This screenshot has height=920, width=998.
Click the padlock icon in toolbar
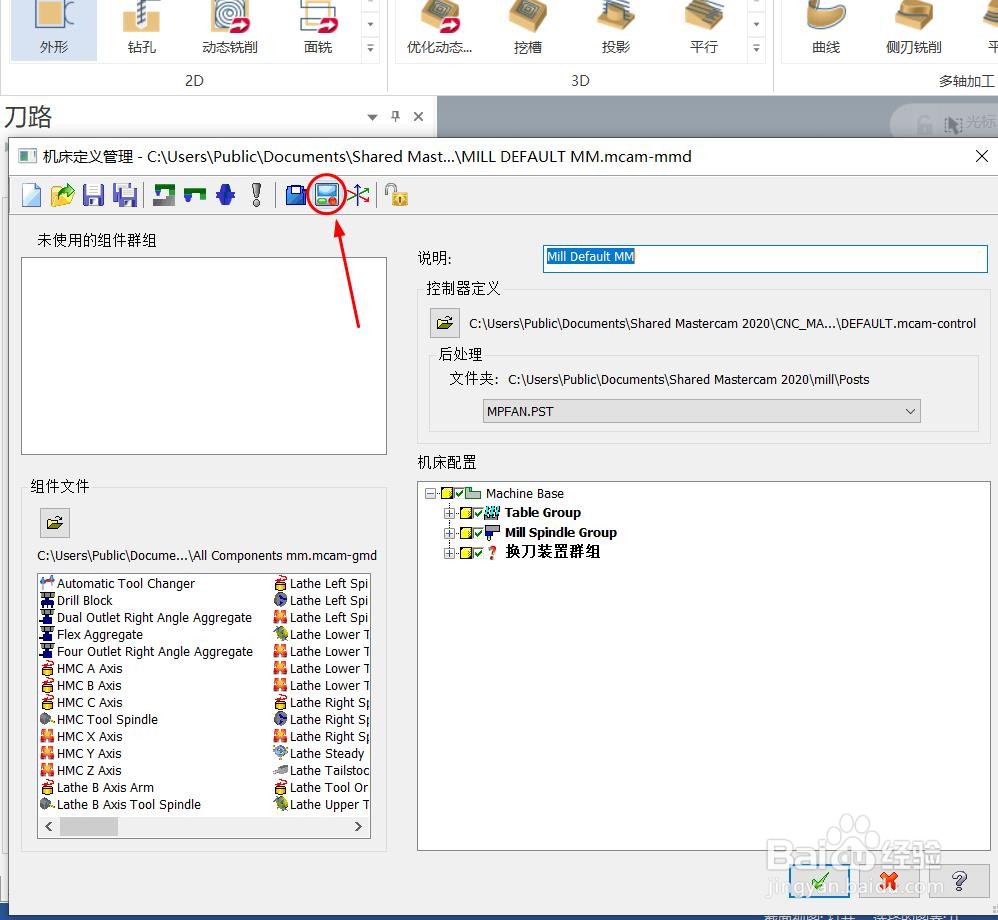[396, 195]
